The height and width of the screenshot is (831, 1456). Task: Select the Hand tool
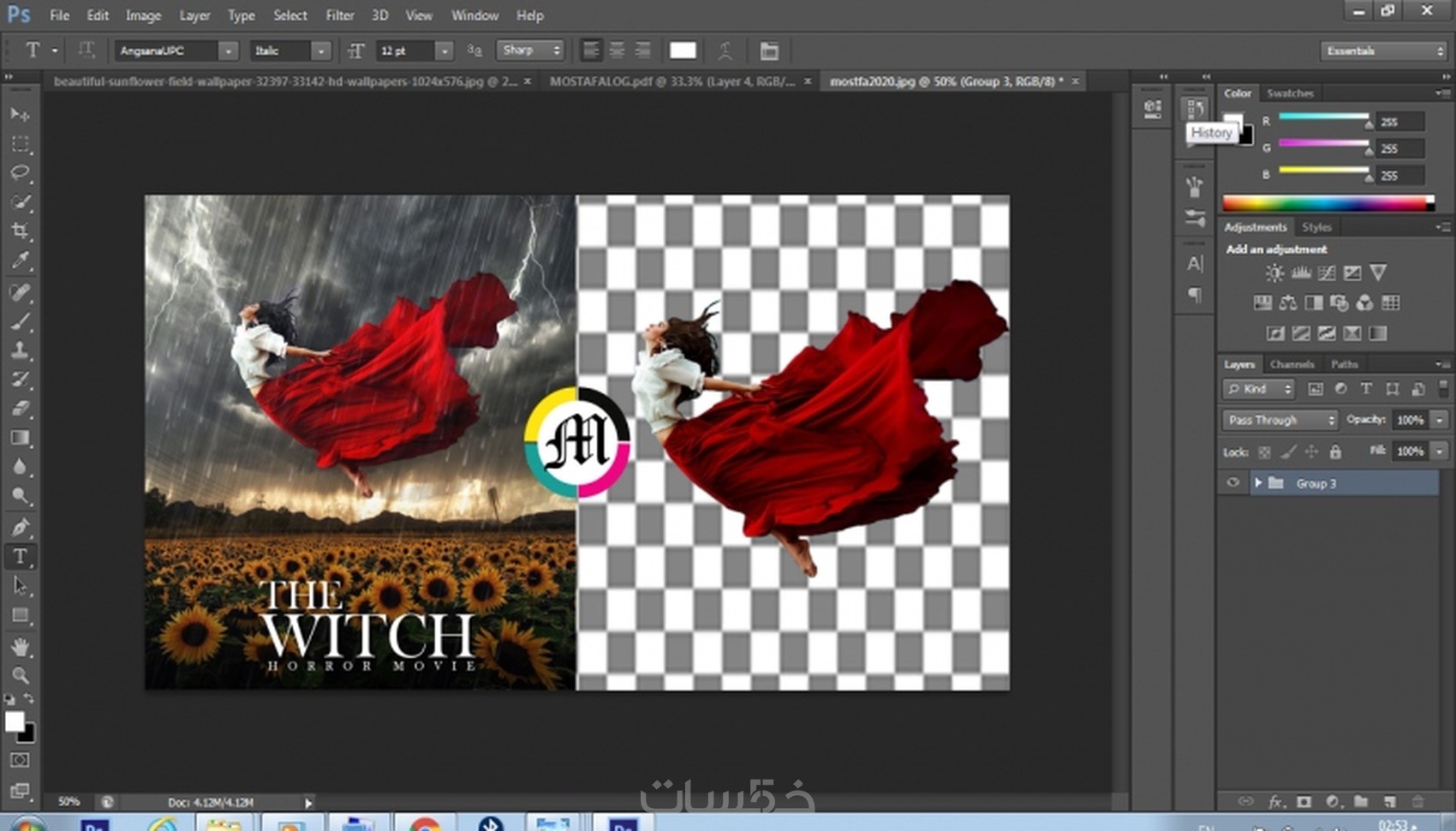(21, 647)
